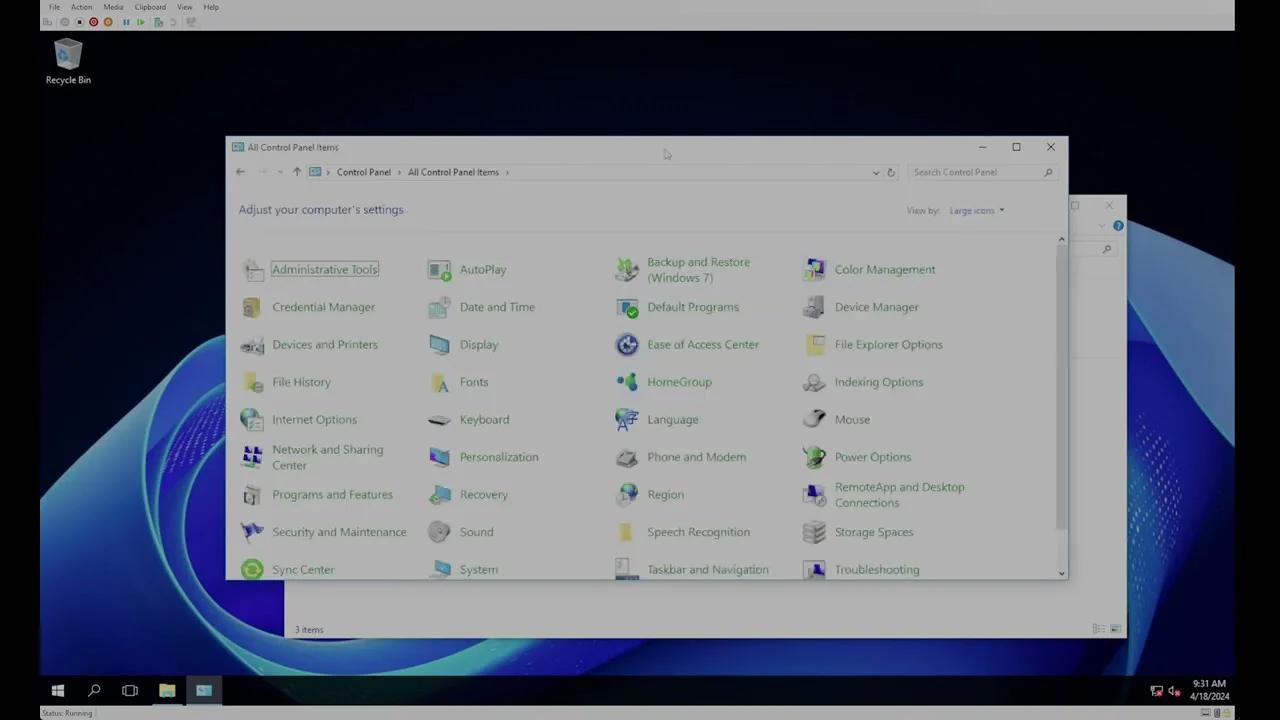This screenshot has height=720, width=1280.
Task: Open the Recycle Bin desktop icon
Action: click(68, 62)
